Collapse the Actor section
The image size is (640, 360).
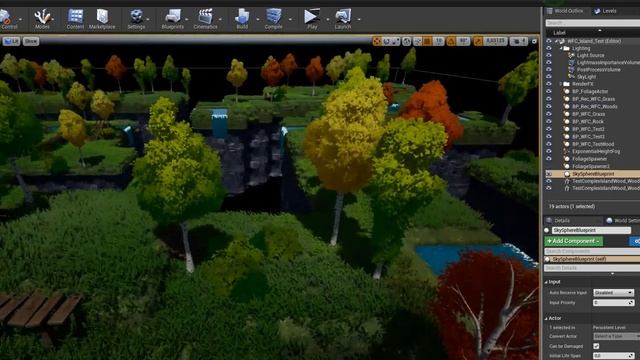click(x=546, y=318)
